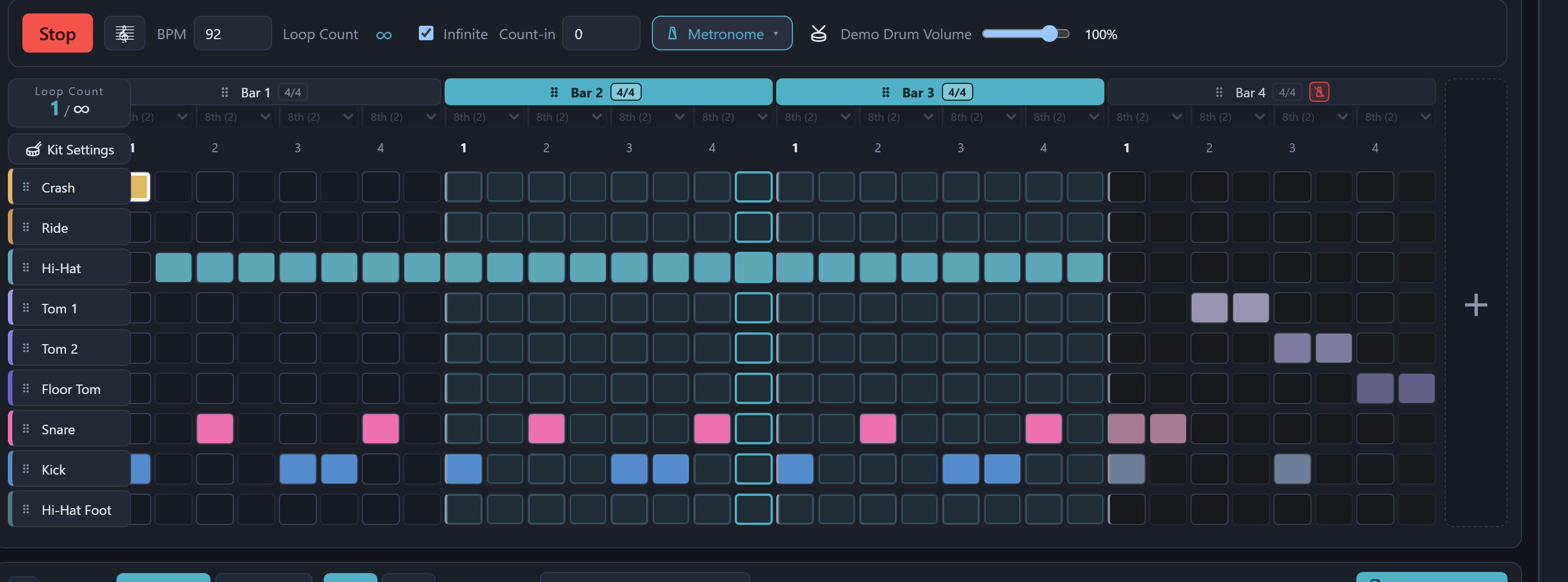Screen dimensions: 1568x582
Task: Toggle the Snare step on beat 2 of Bar 1
Action: 215,428
